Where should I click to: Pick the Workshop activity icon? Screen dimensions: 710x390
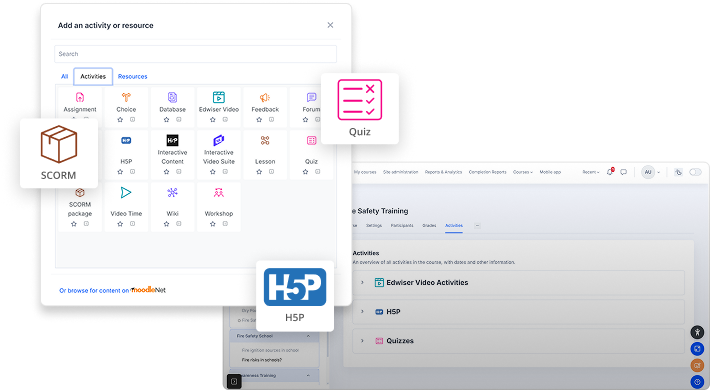pyautogui.click(x=219, y=193)
